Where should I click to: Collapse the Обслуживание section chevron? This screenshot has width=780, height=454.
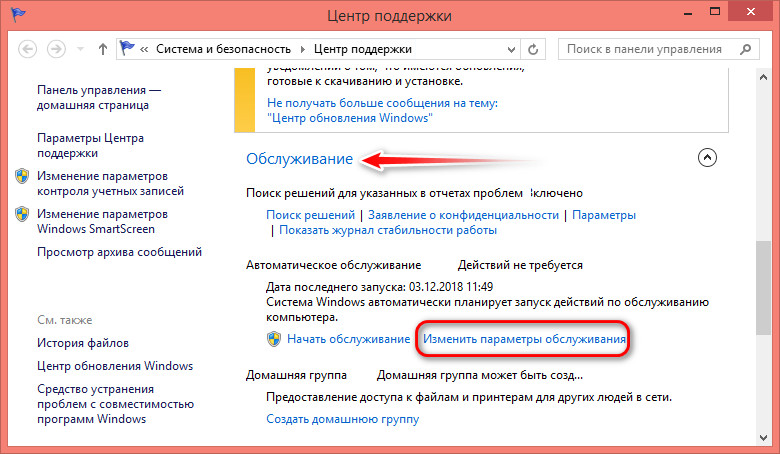pos(707,158)
